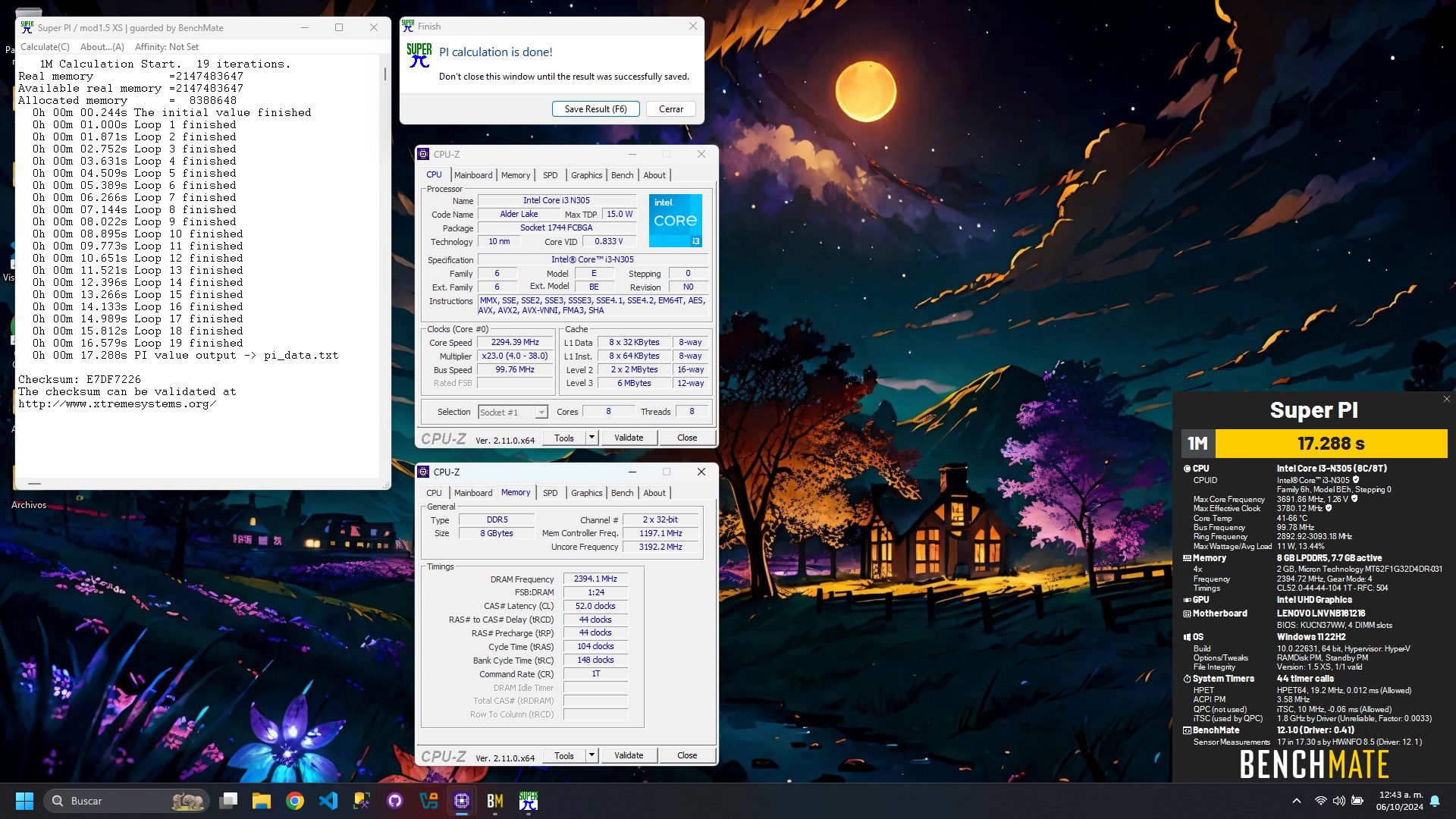The image size is (1456, 819).
Task: Expand Tools dropdown arrow in upper CPU-Z
Action: pos(591,438)
